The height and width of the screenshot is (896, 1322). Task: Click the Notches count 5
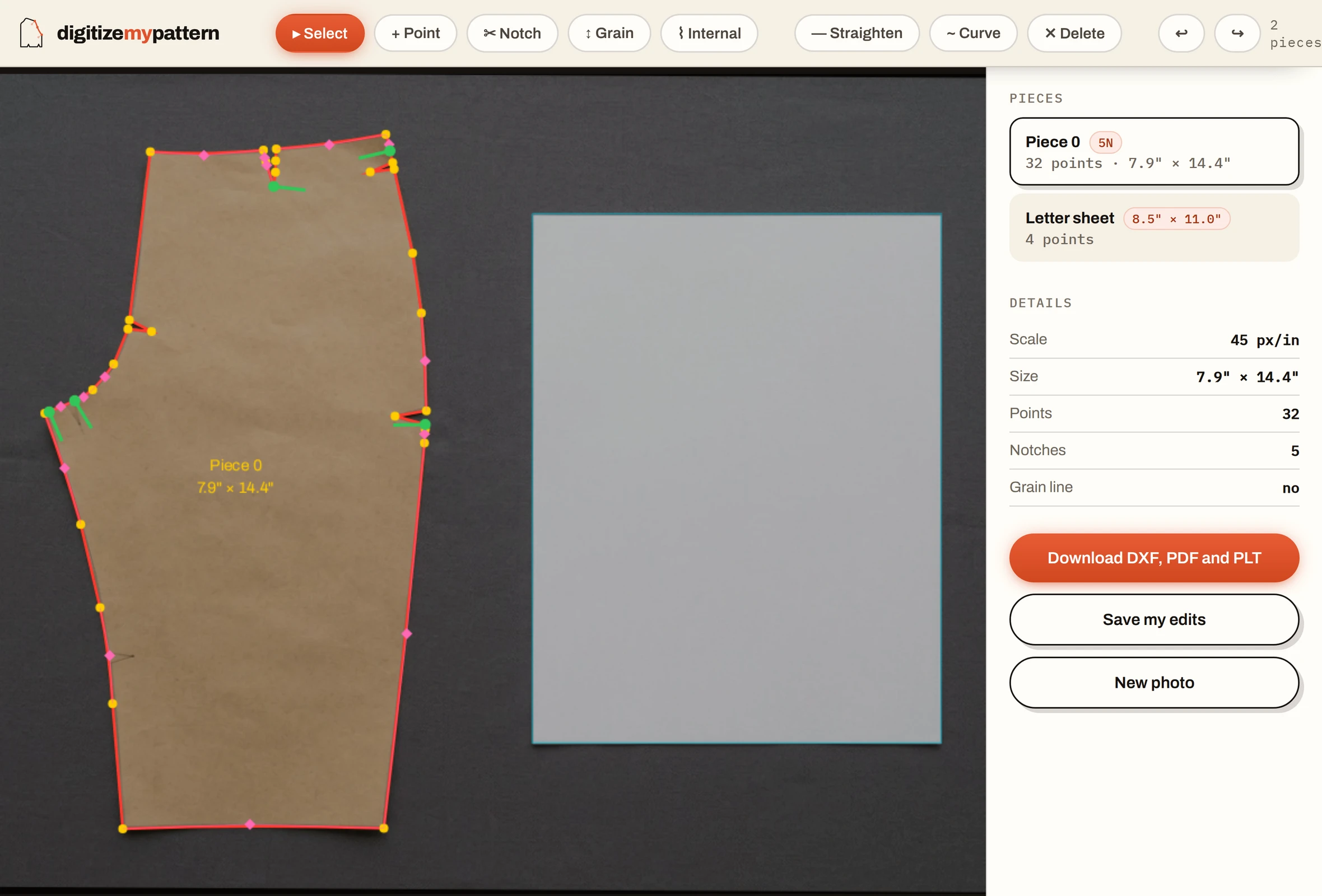1295,451
